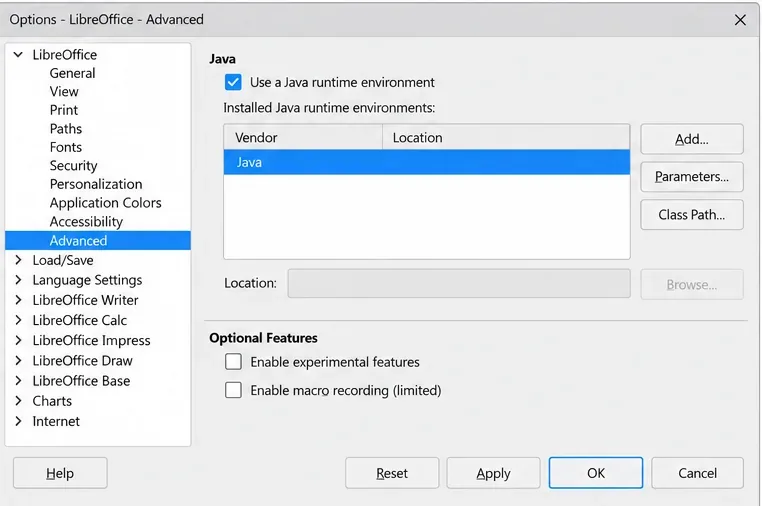The image size is (762, 506).
Task: Open Accessibility settings
Action: click(x=86, y=222)
